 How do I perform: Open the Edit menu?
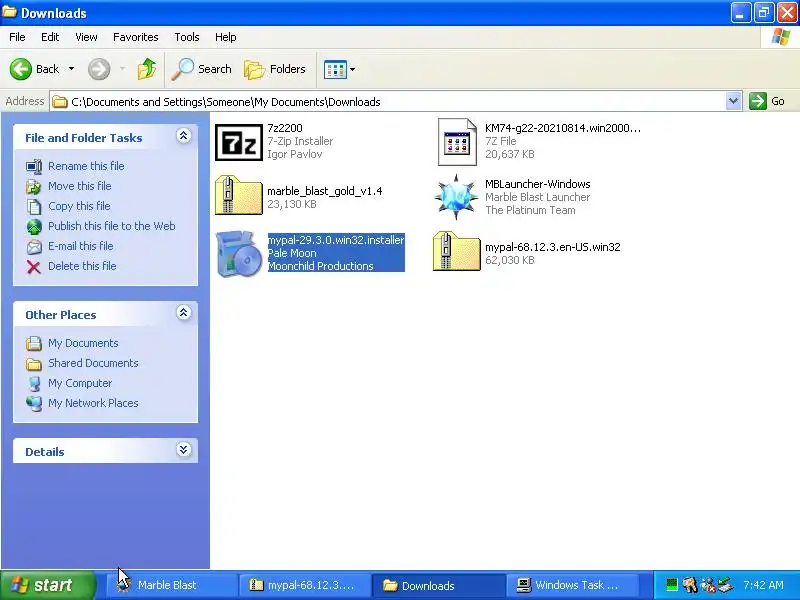(x=50, y=37)
